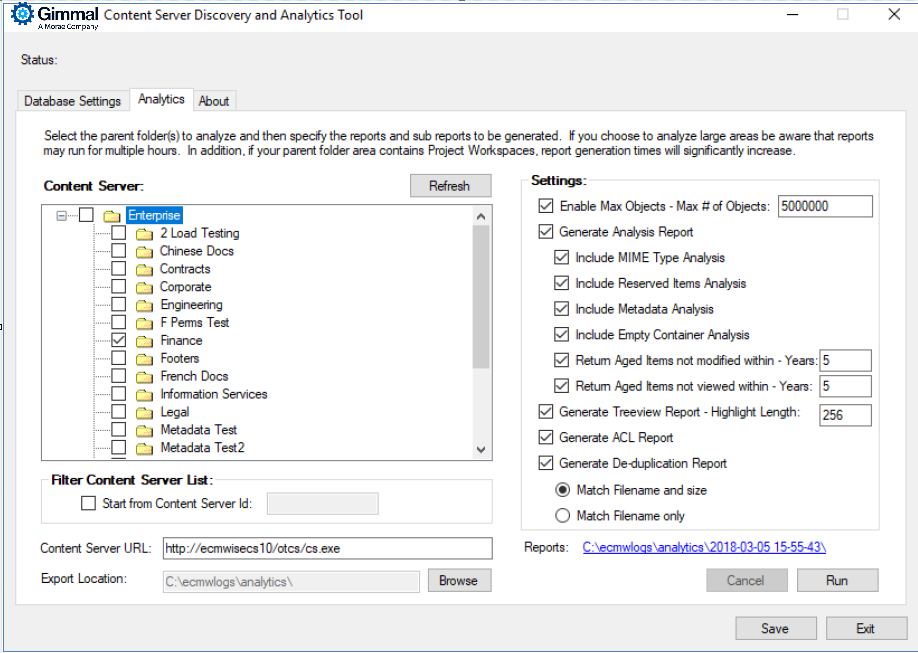The height and width of the screenshot is (653, 918).
Task: Click the Information Services folder icon
Action: (x=144, y=394)
